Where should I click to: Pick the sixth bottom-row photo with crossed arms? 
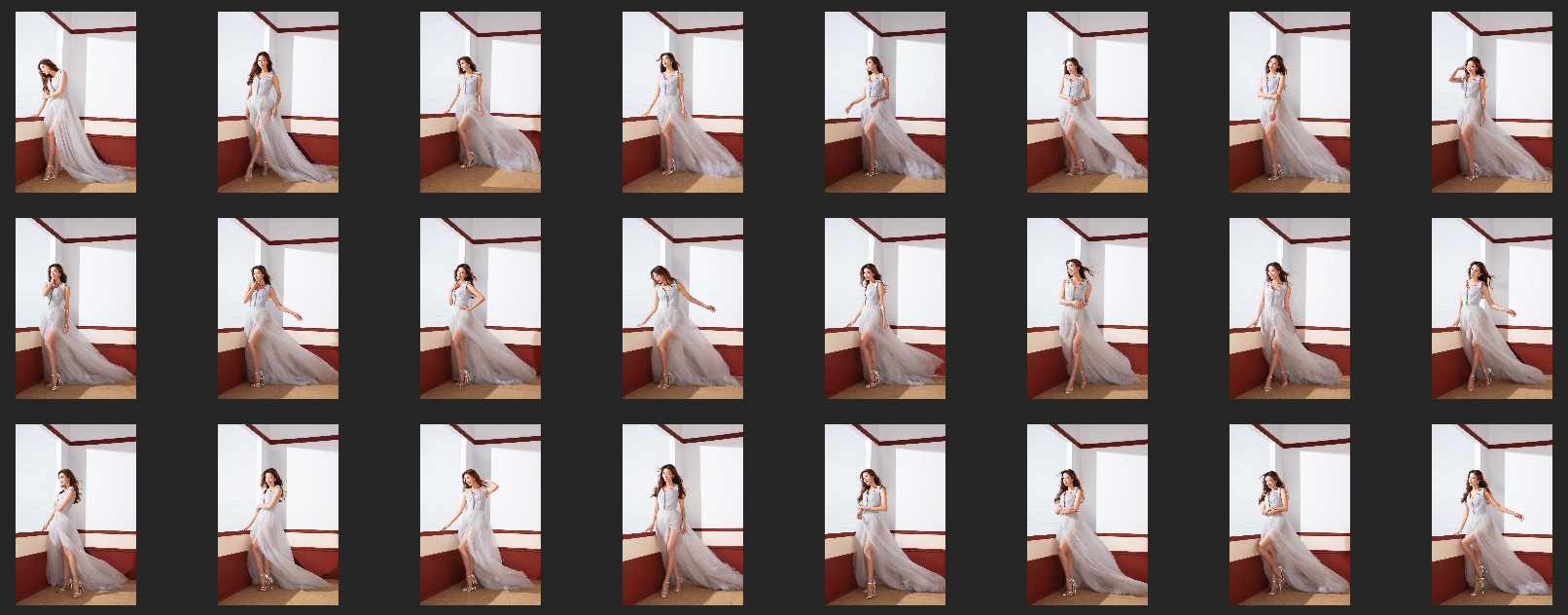(1087, 515)
